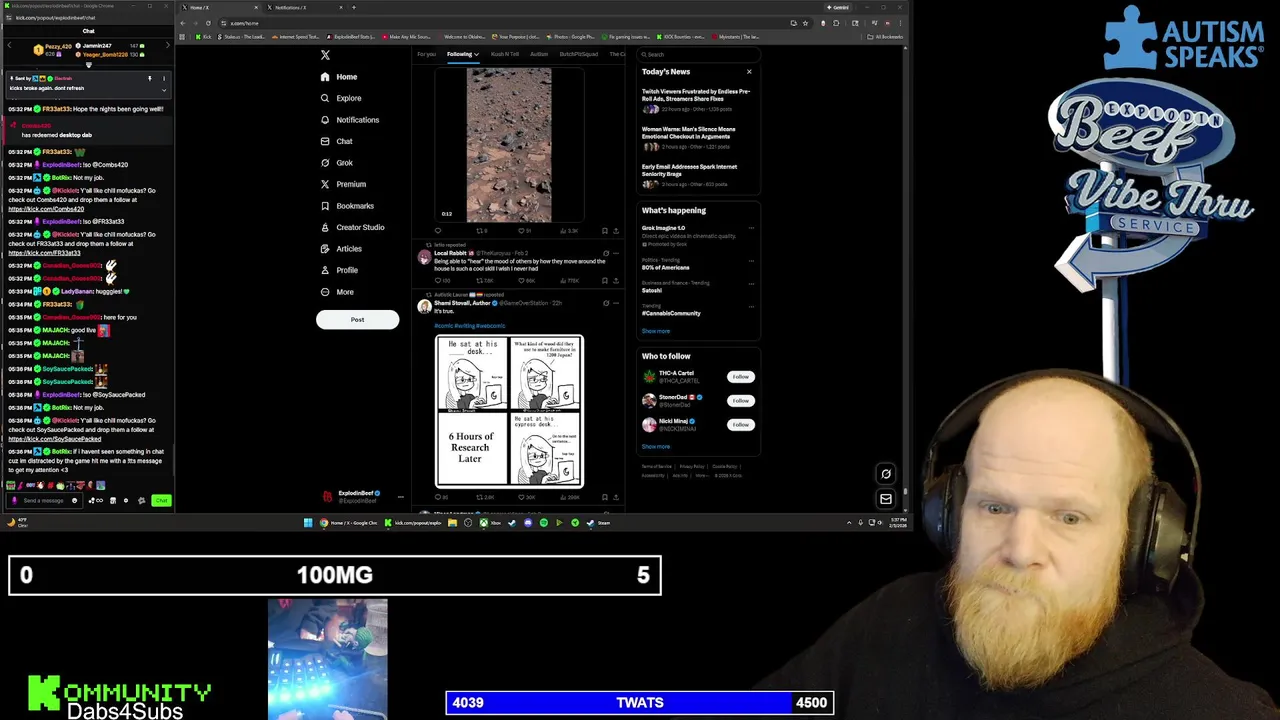Screen dimensions: 1280x720
Task: Click Send a message field in Kick chat
Action: point(43,501)
